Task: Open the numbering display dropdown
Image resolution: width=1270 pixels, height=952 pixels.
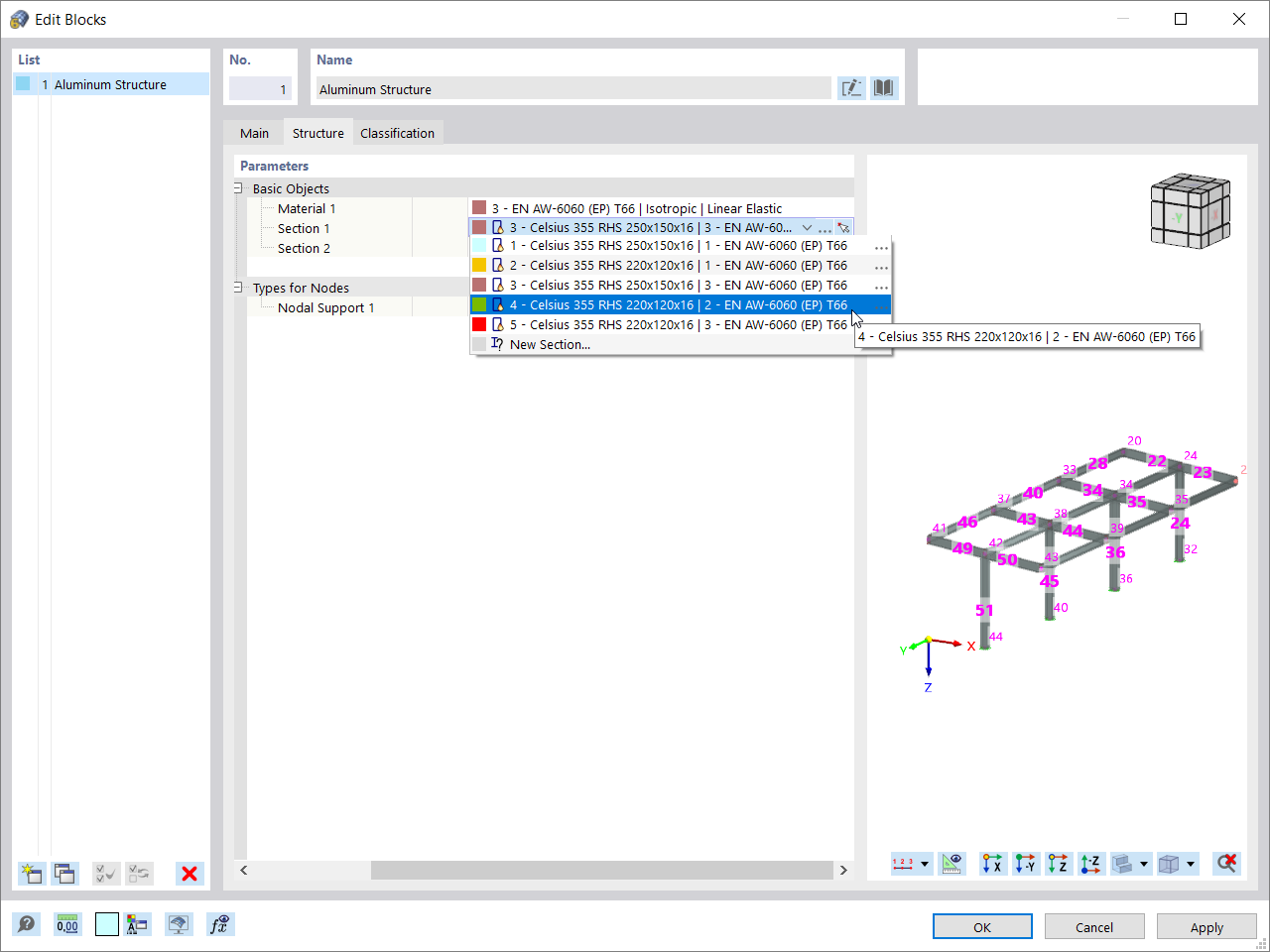Action: pos(926,864)
